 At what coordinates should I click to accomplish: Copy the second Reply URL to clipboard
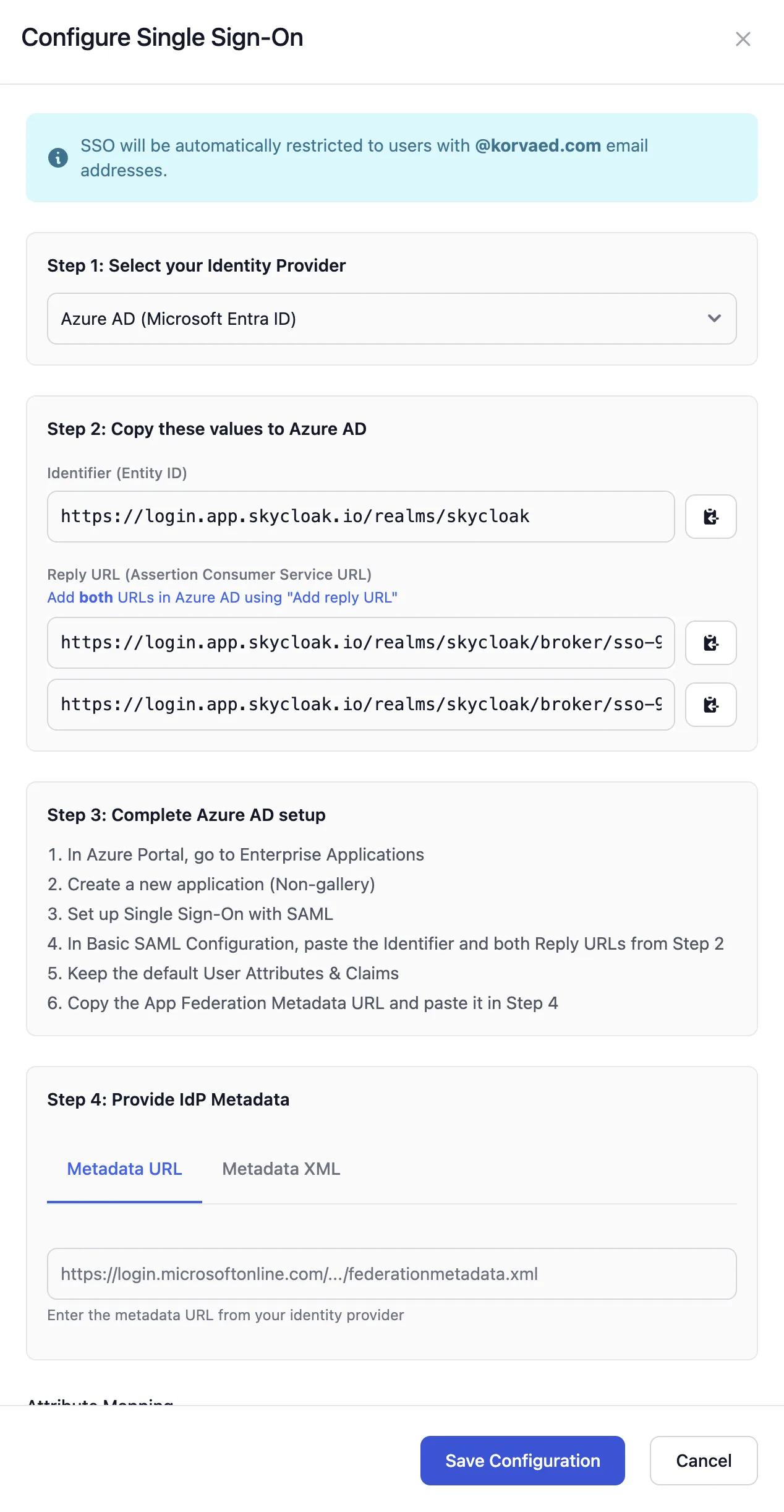click(x=710, y=705)
